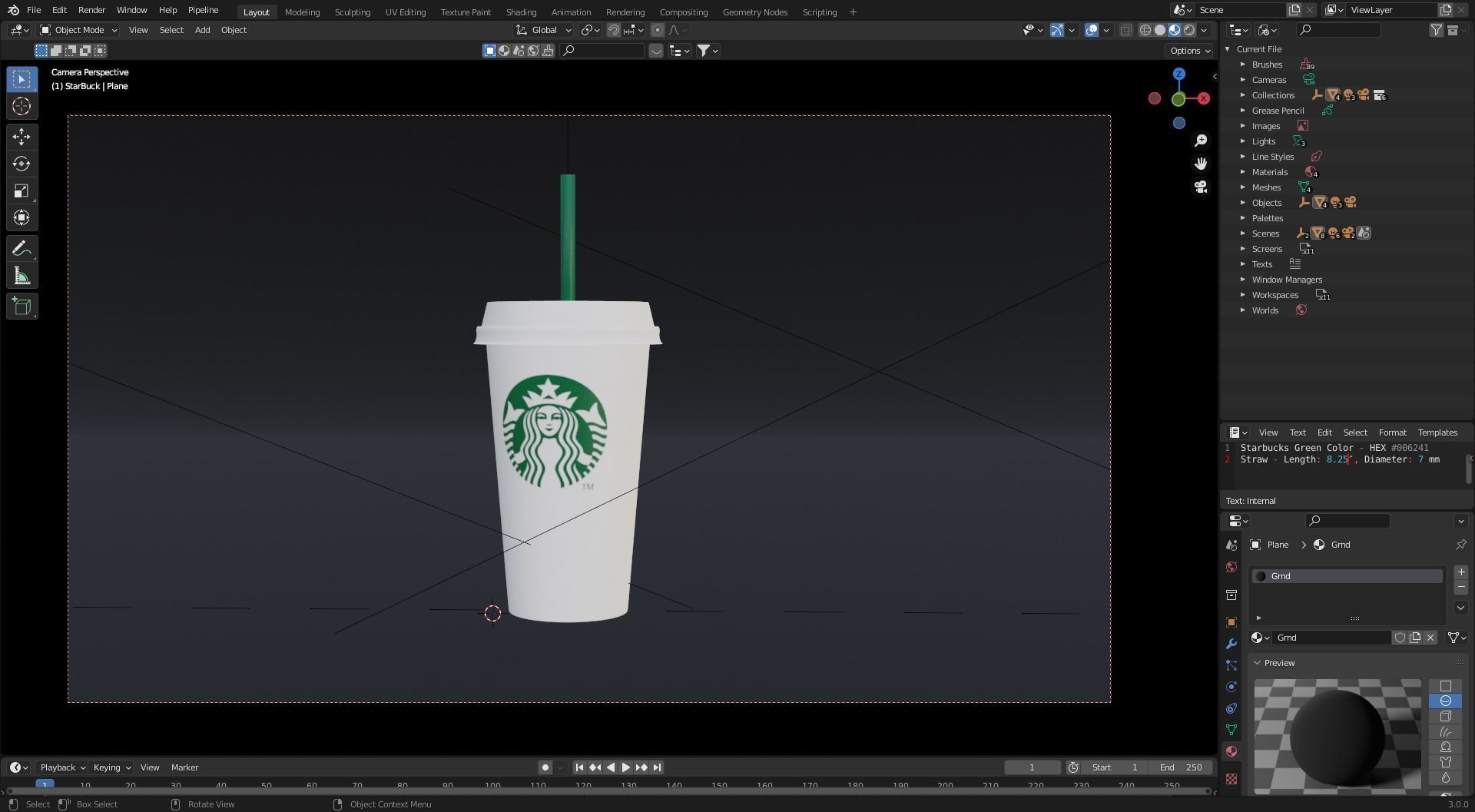This screenshot has width=1475, height=812.
Task: Play the animation forward
Action: coord(625,767)
